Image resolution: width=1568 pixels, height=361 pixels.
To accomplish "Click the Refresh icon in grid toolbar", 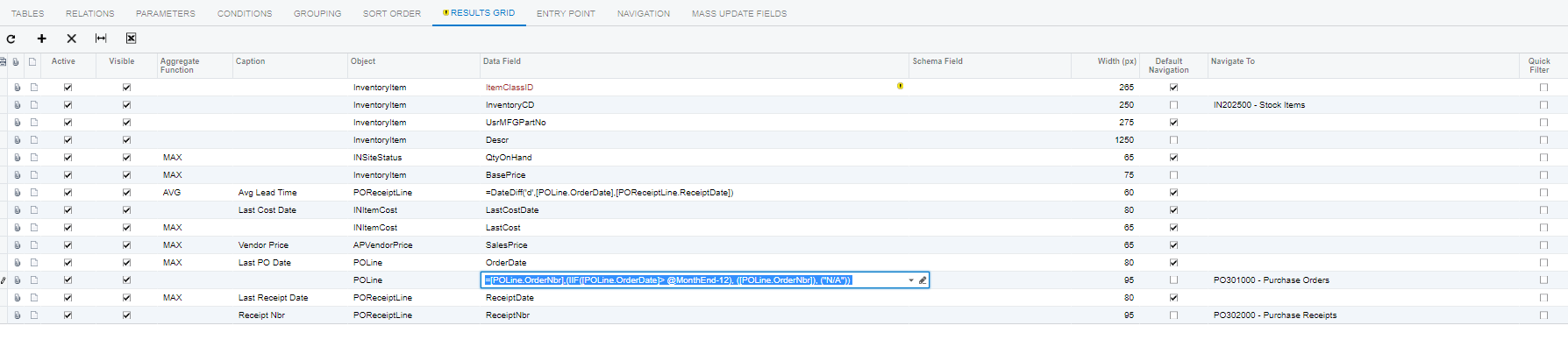I will (11, 39).
